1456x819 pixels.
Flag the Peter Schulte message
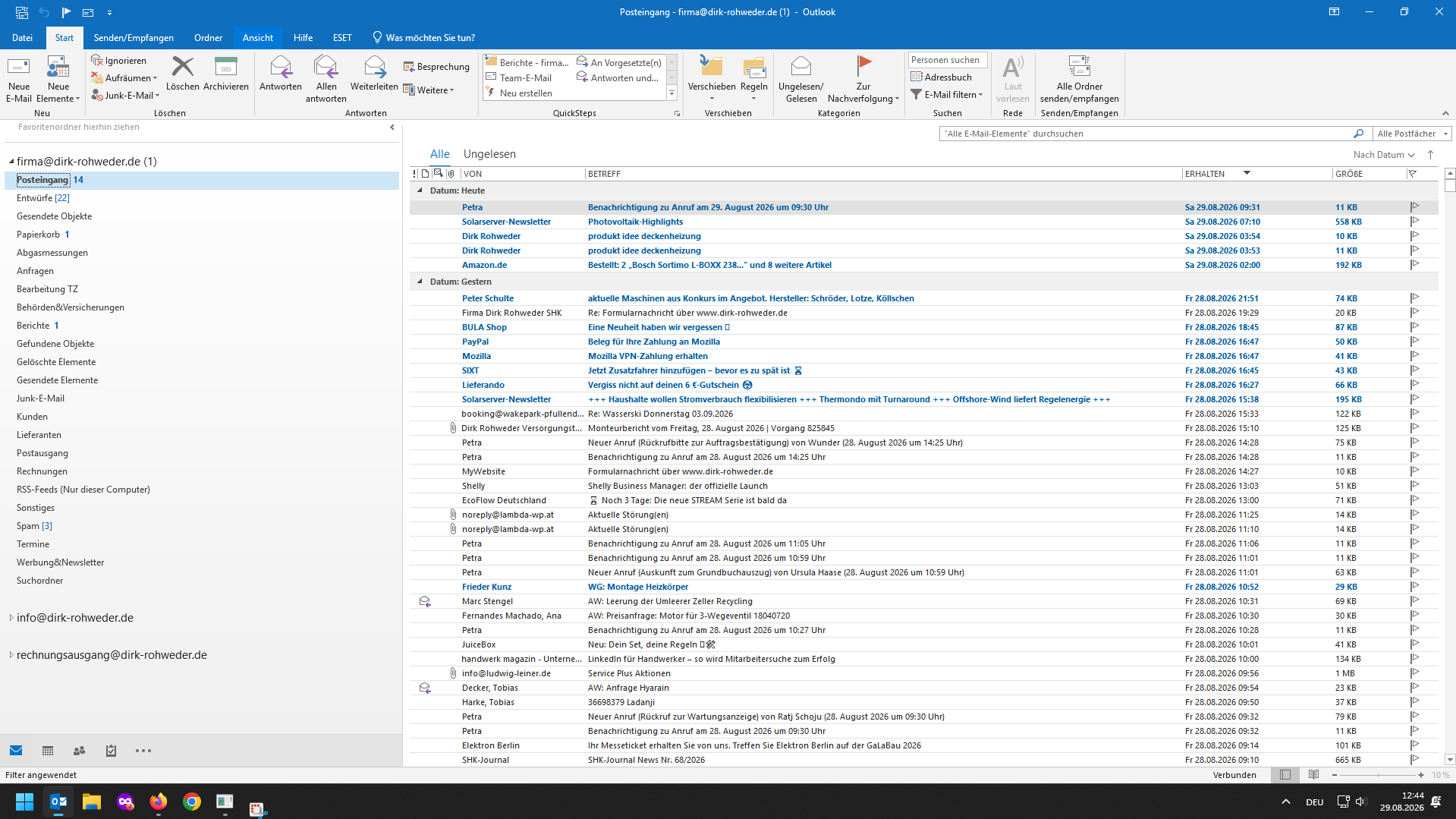[1415, 298]
